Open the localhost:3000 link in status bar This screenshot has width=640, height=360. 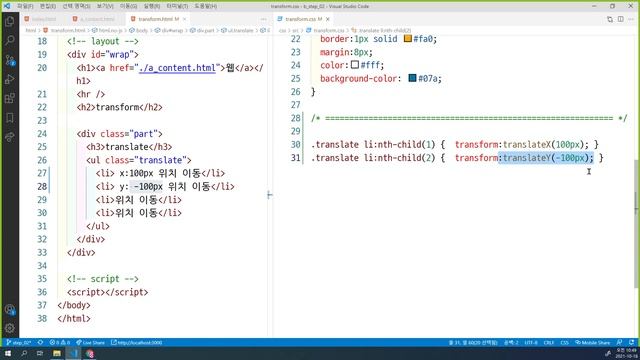137,343
